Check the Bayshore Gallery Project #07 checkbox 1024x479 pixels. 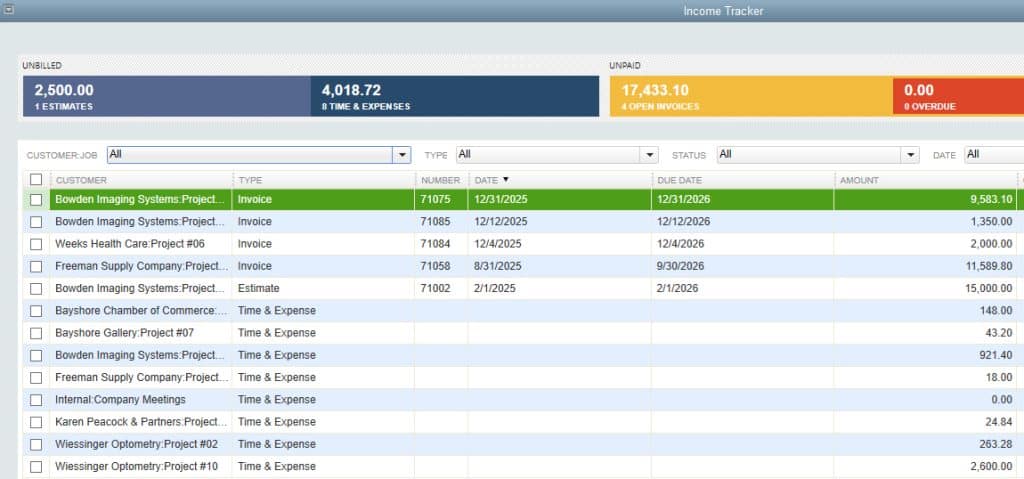(x=36, y=333)
